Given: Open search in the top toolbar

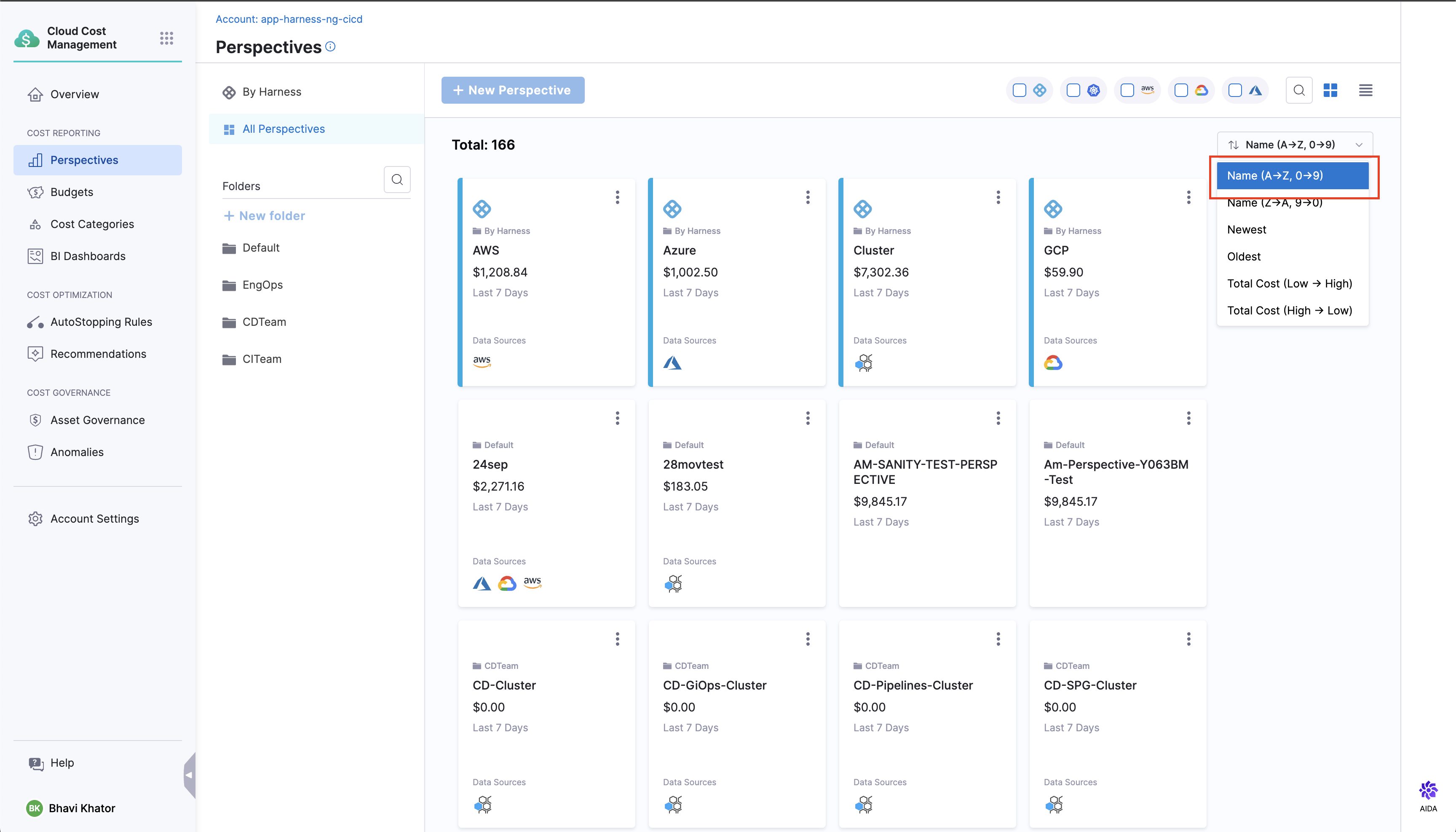Looking at the screenshot, I should coord(1299,90).
